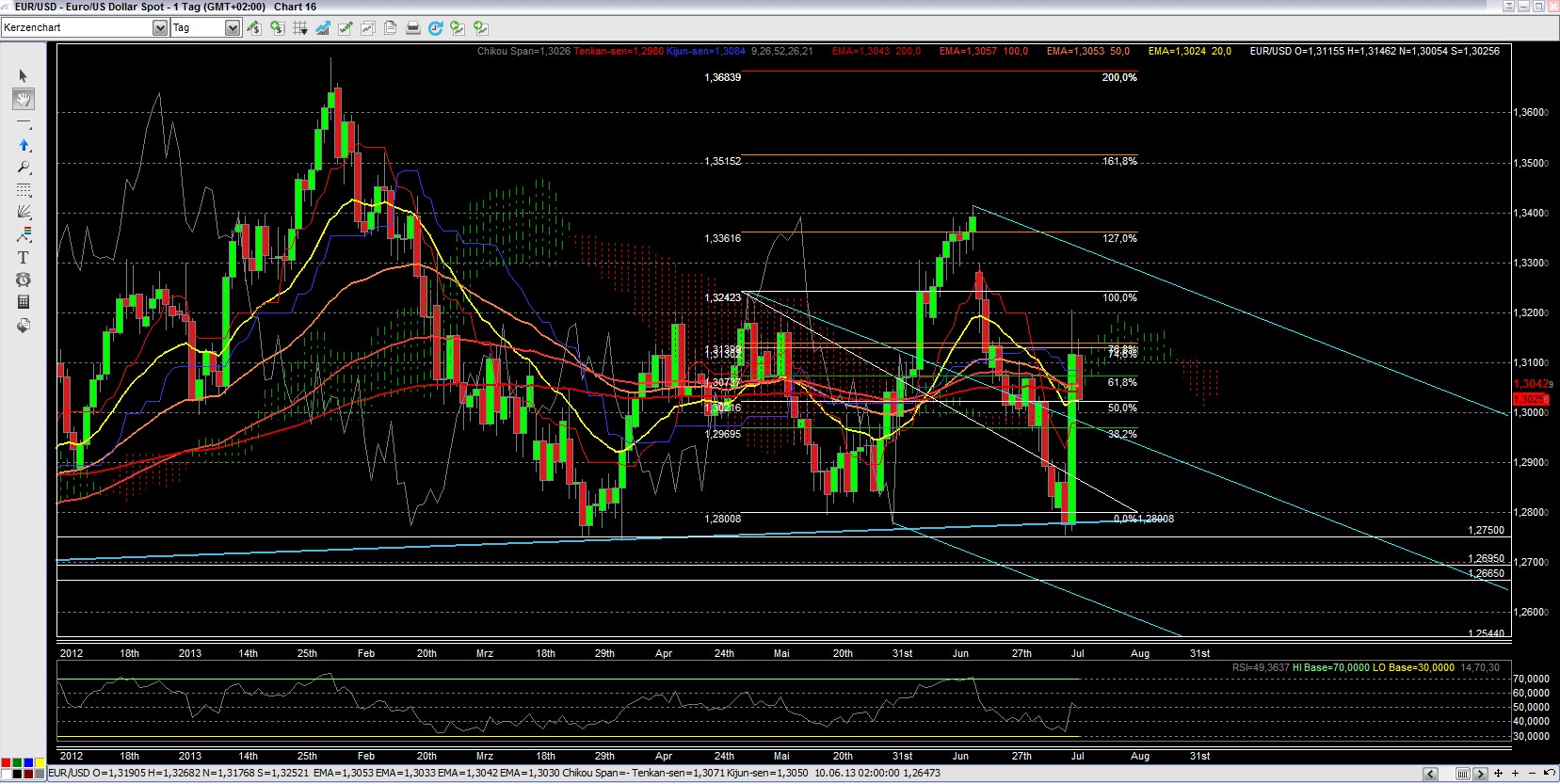Open the calculator tool
1560x784 pixels.
click(x=24, y=302)
